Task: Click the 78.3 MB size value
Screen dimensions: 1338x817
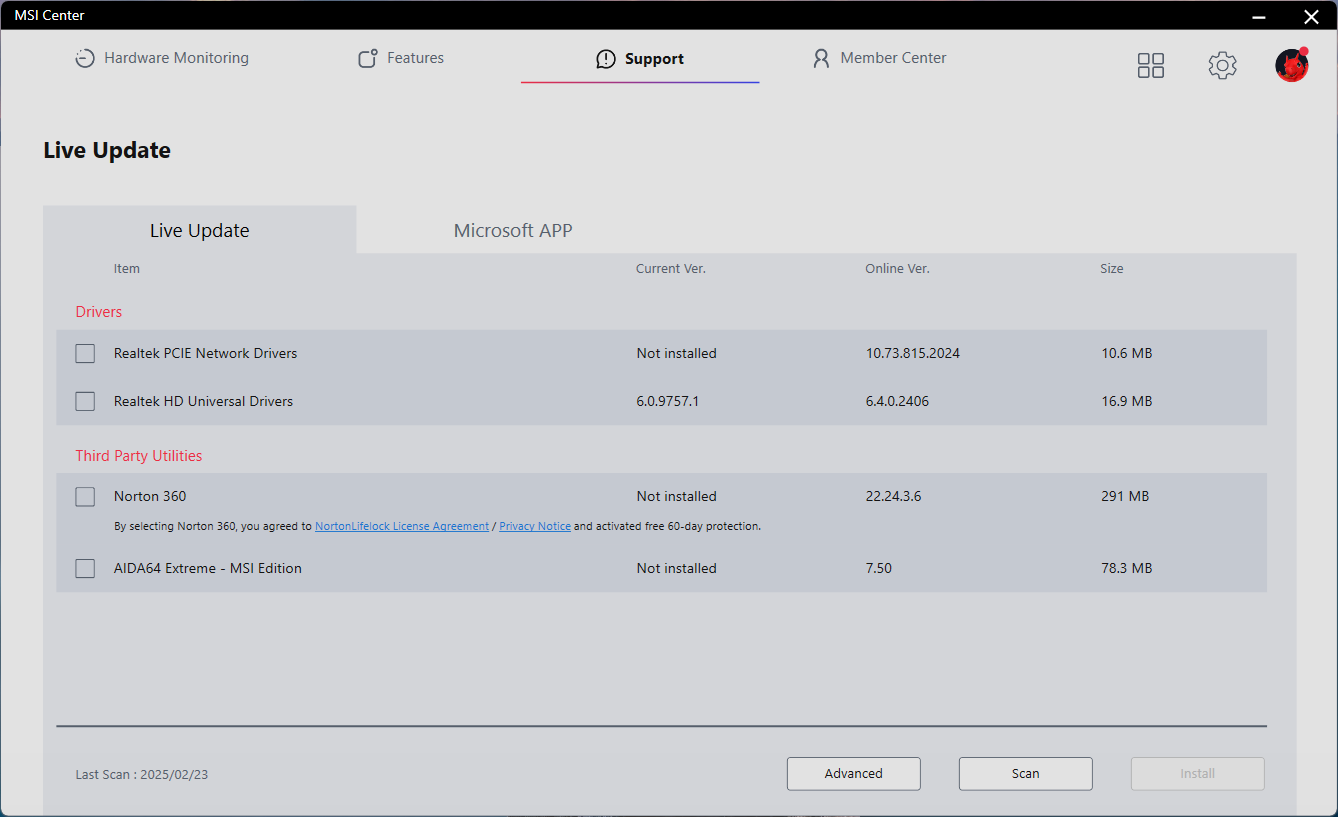Action: pyautogui.click(x=1127, y=568)
